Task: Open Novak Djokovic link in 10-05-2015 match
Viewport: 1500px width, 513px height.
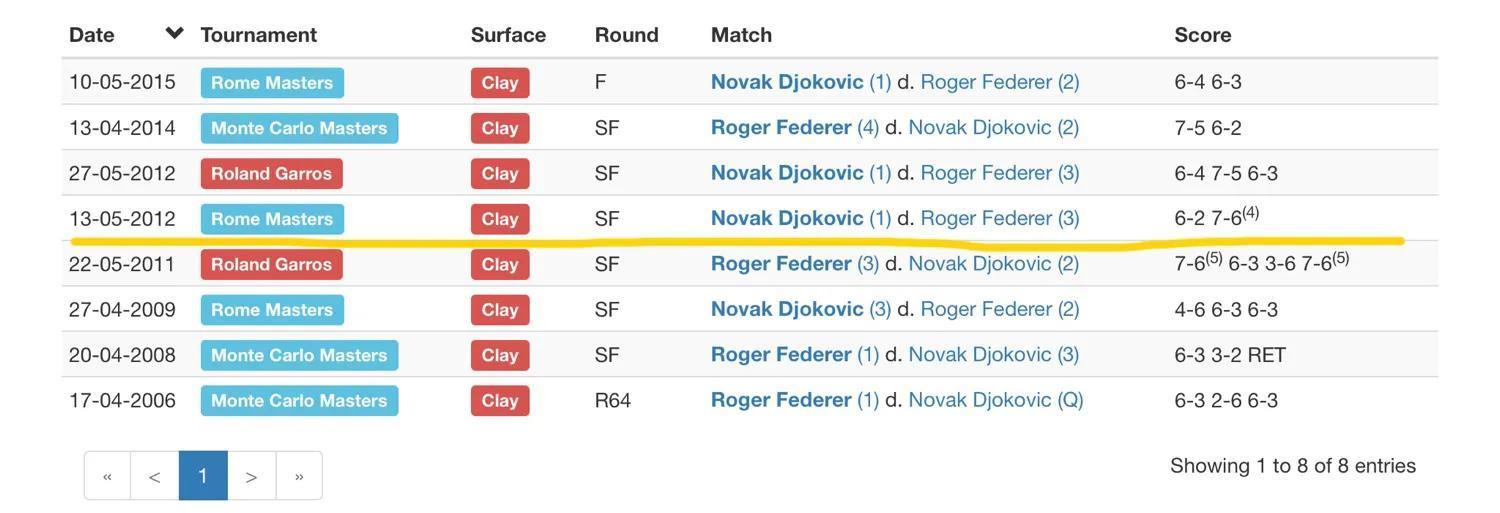Action: (787, 82)
